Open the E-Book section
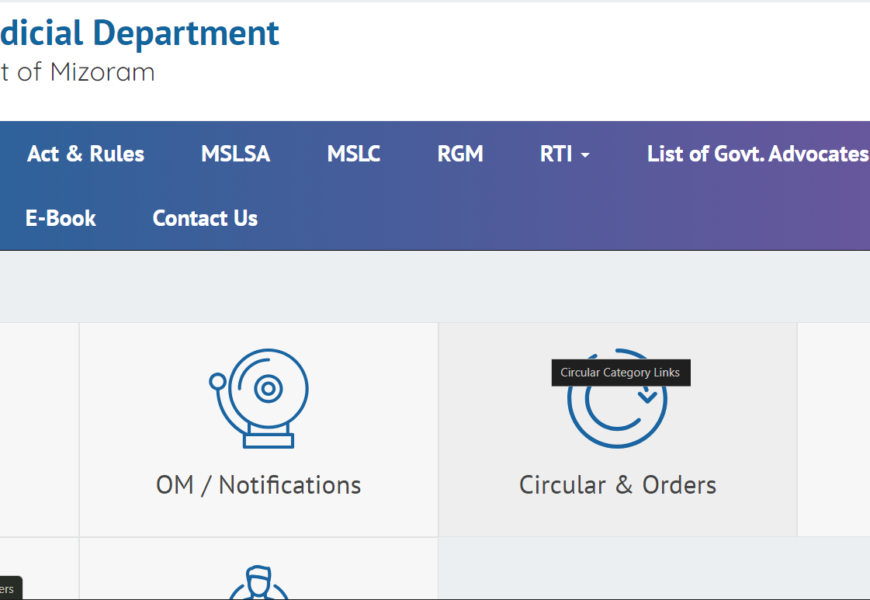Screen dimensions: 870x600 pyautogui.click(x=61, y=218)
